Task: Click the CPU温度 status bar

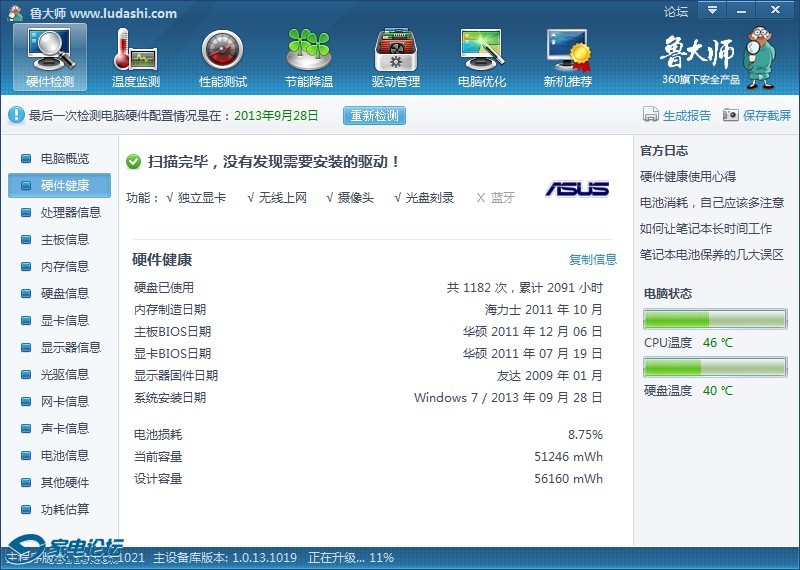Action: [714, 320]
